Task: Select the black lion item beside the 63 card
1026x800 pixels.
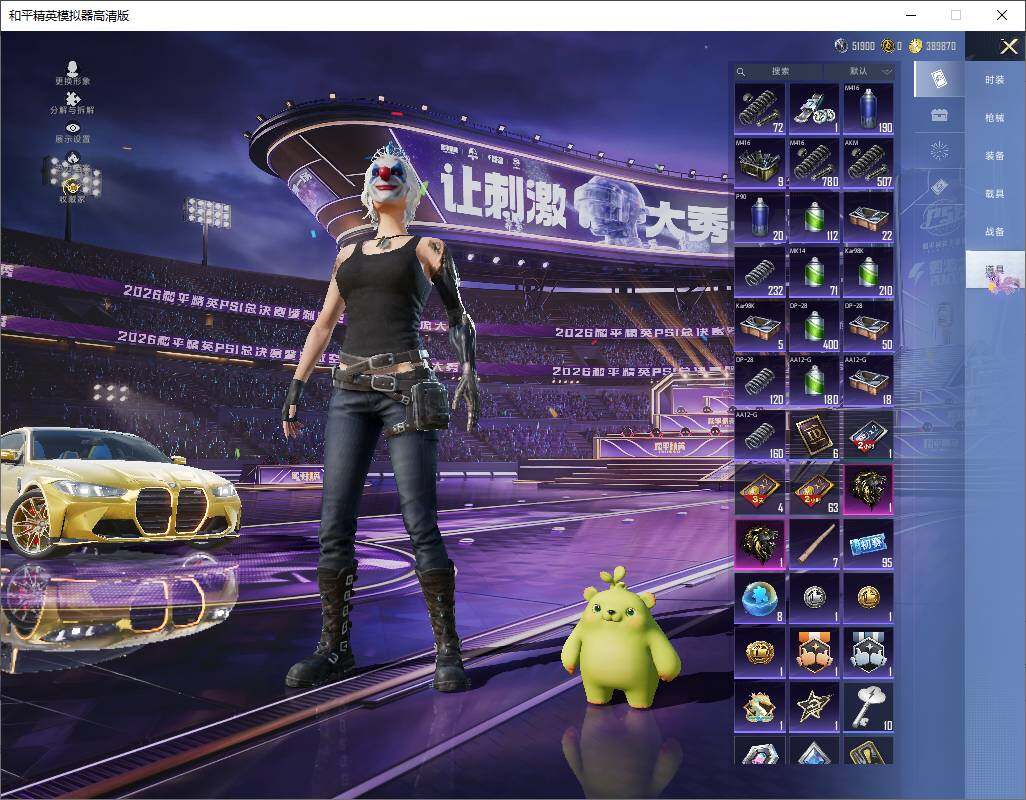Action: (868, 489)
